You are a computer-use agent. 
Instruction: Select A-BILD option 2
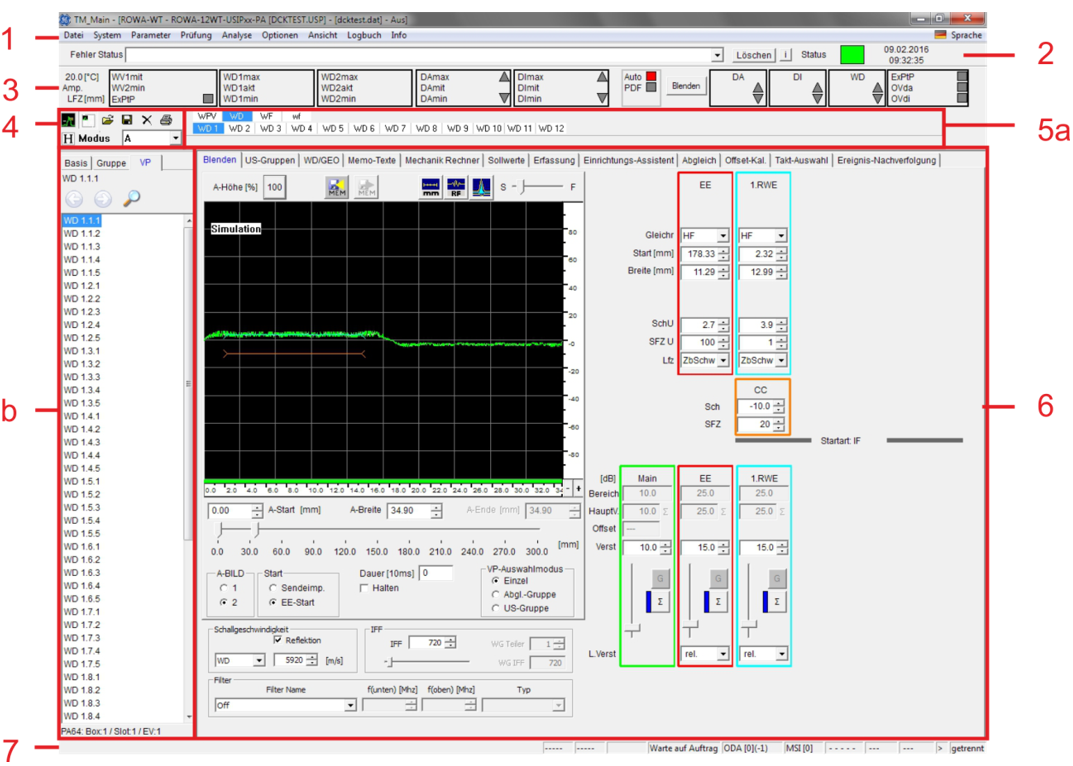tap(224, 602)
